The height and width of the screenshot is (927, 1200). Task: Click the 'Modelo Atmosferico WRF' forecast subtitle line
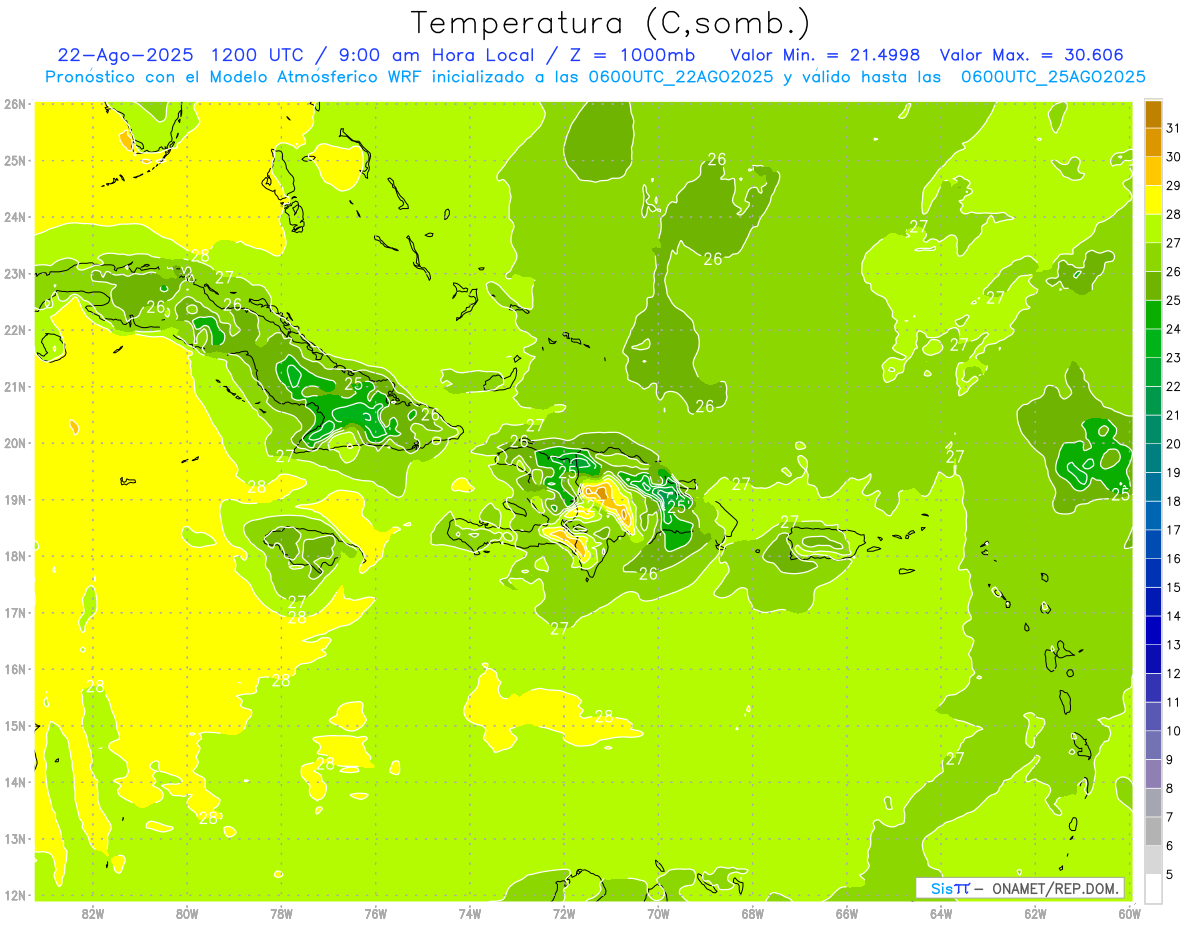pos(595,77)
